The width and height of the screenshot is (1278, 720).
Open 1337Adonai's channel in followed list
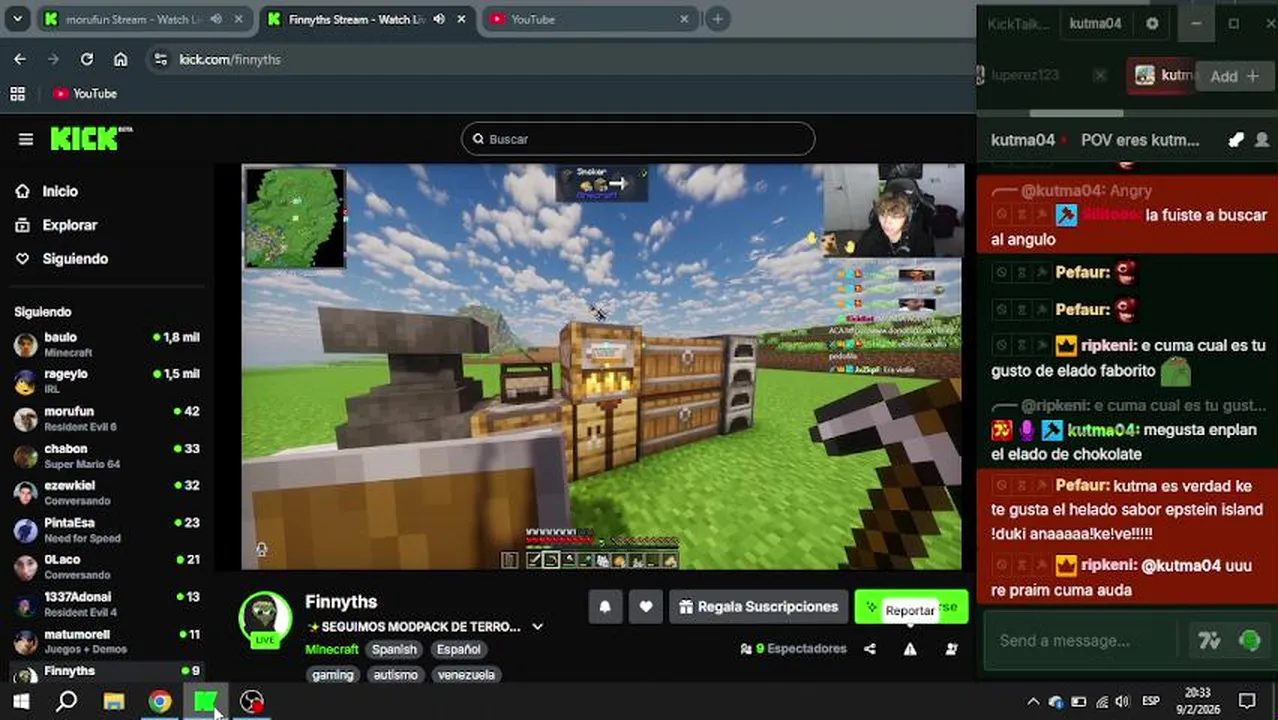(x=107, y=604)
